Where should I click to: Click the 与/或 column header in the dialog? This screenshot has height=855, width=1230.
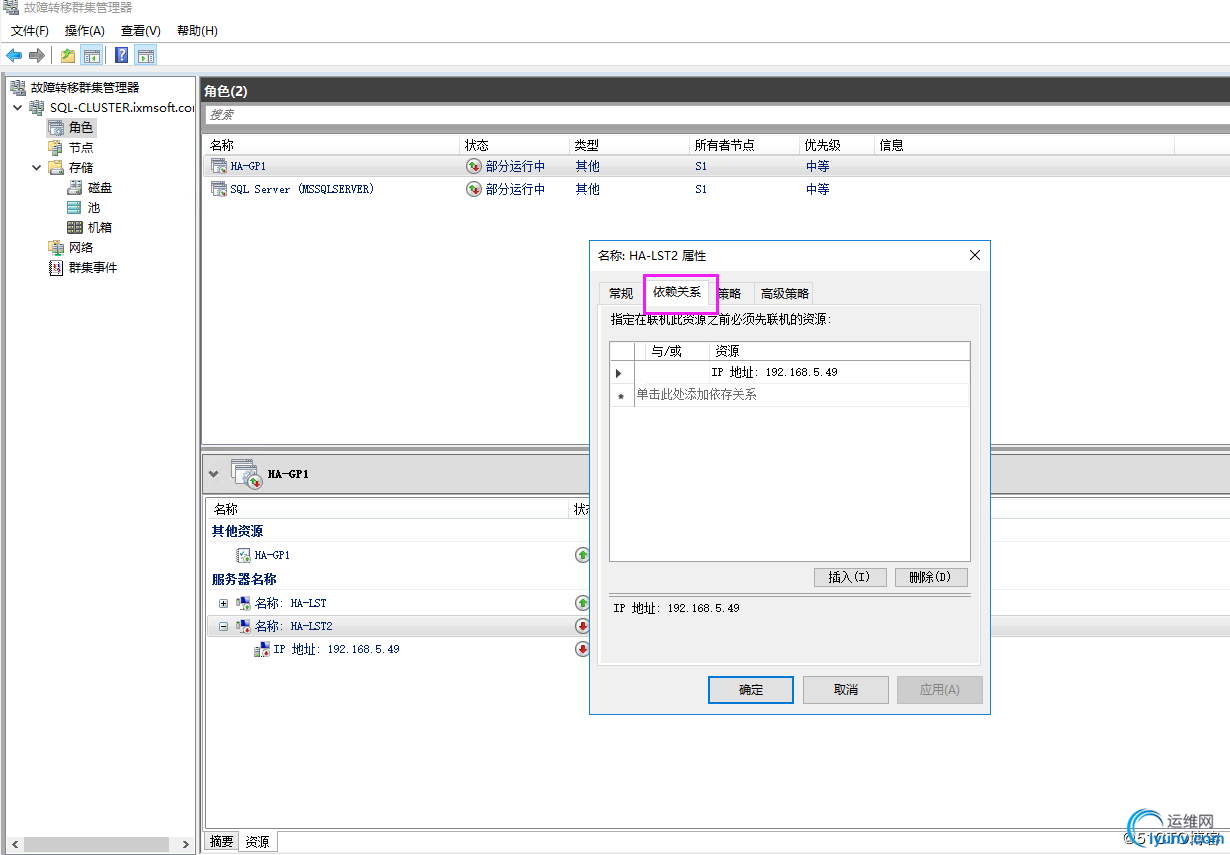coord(672,351)
